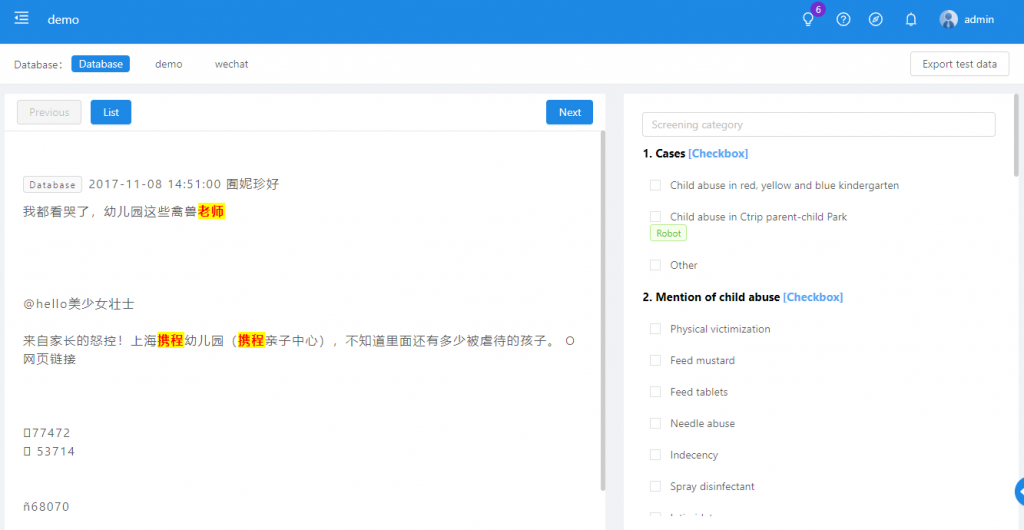Open the lightbulb tips icon with badge
Viewport: 1024px width, 530px height.
(808, 20)
